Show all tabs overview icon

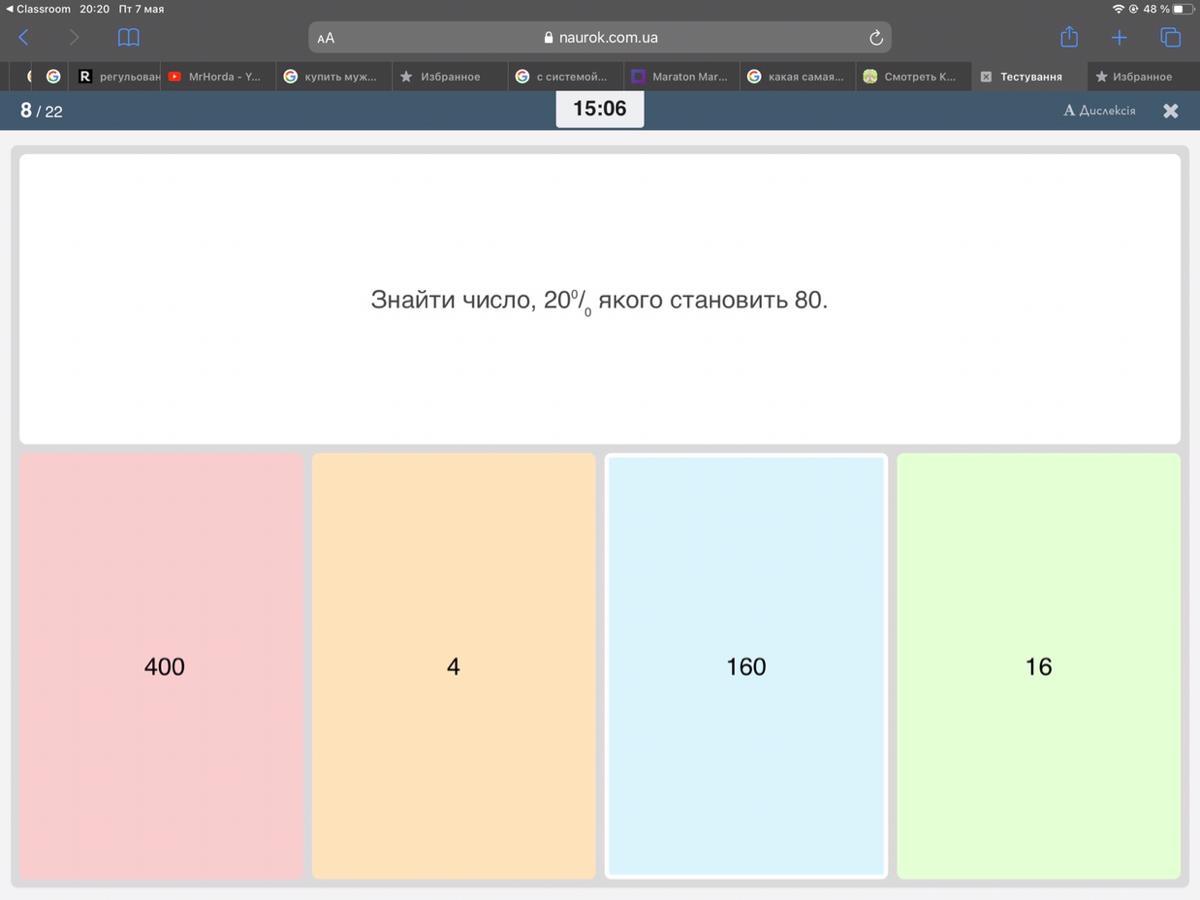pos(1170,38)
